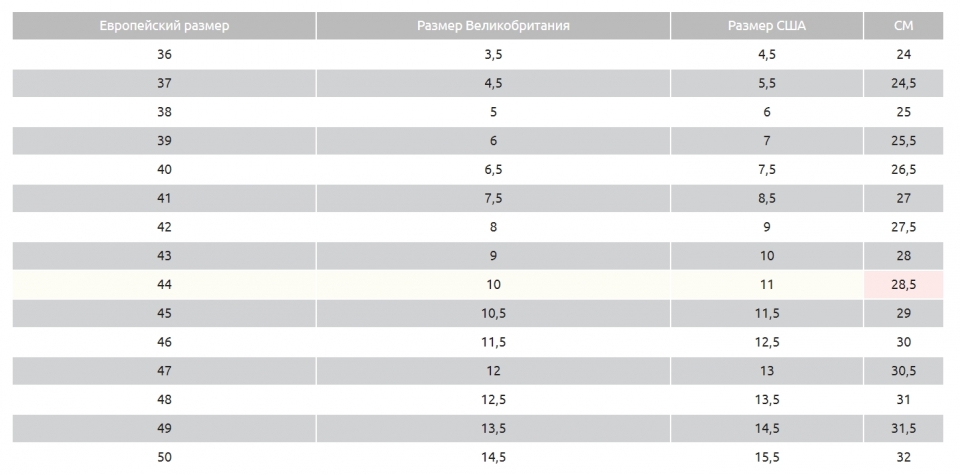Click UK size 14,5 cell

click(493, 457)
